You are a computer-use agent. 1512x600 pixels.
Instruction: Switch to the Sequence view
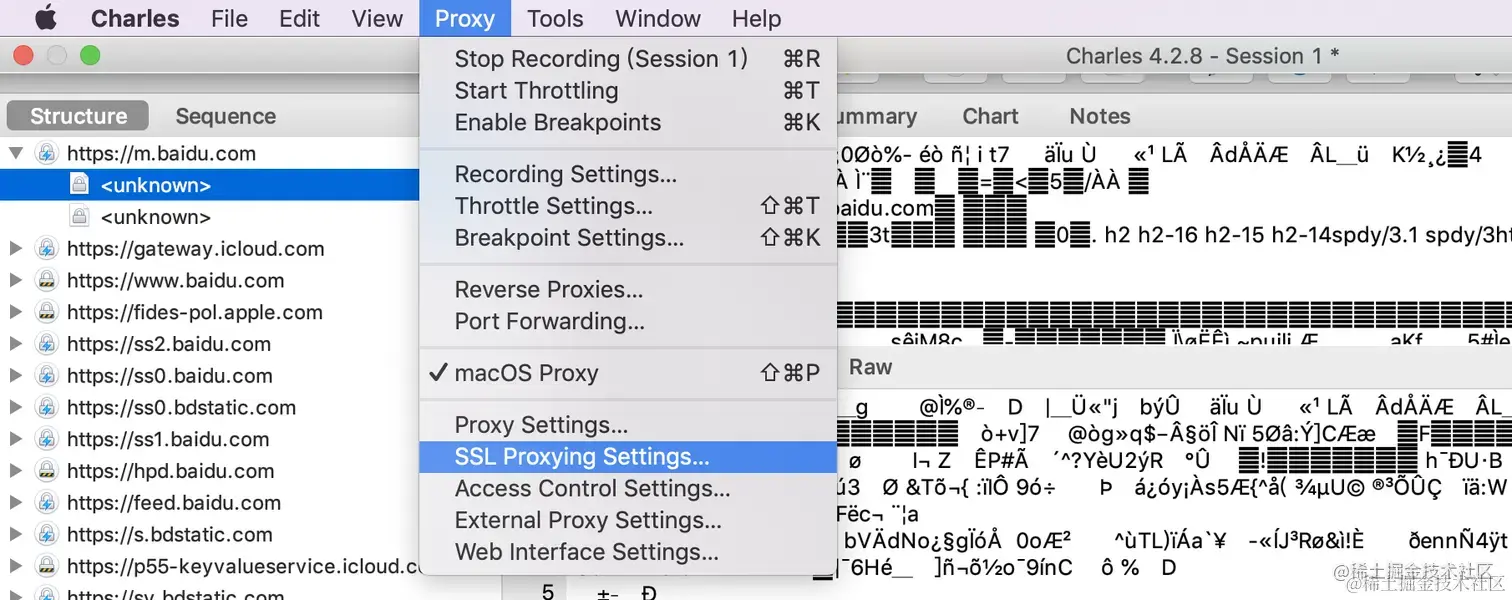tap(226, 116)
